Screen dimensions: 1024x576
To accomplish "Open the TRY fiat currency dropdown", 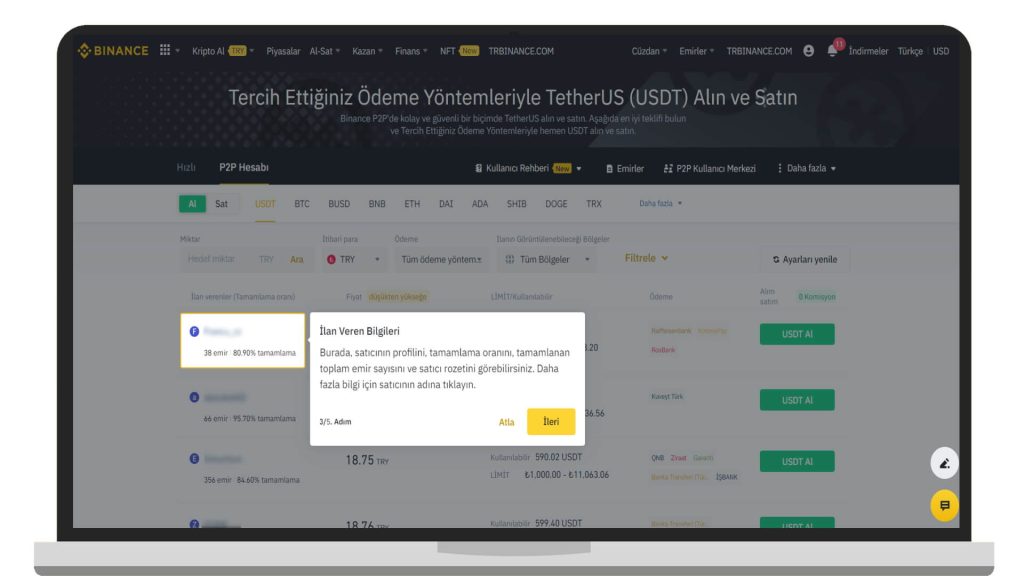I will [353, 259].
